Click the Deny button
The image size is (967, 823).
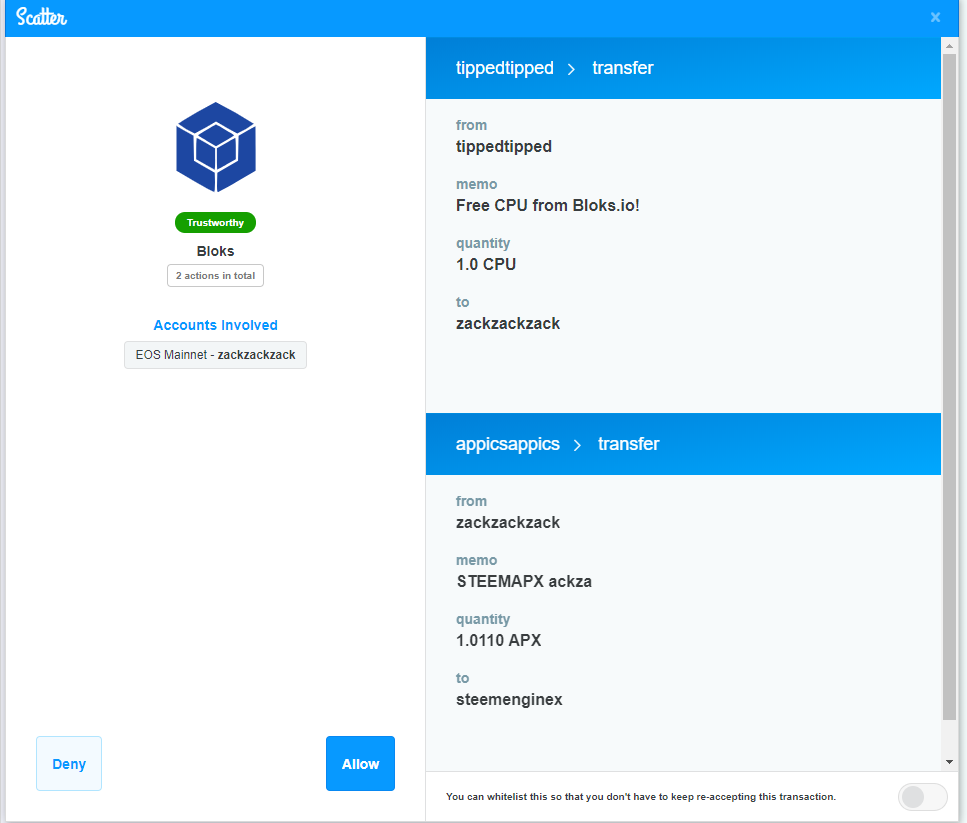(69, 763)
